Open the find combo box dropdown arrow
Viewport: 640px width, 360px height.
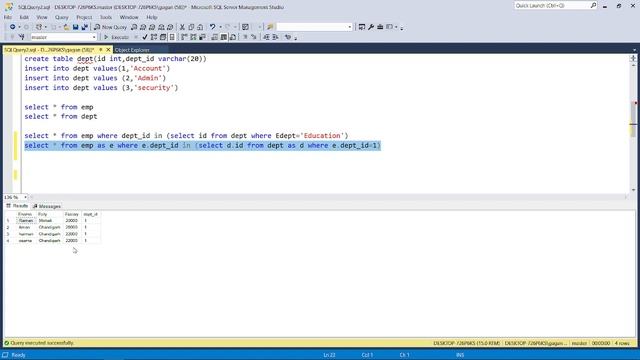pos(350,27)
